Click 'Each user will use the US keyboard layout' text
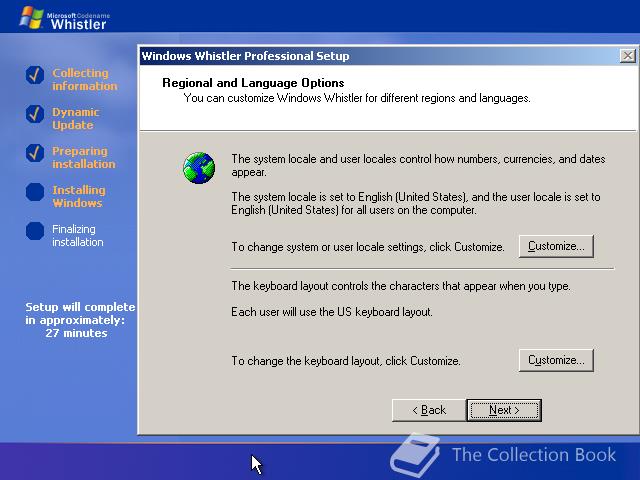The height and width of the screenshot is (480, 640). (332, 312)
